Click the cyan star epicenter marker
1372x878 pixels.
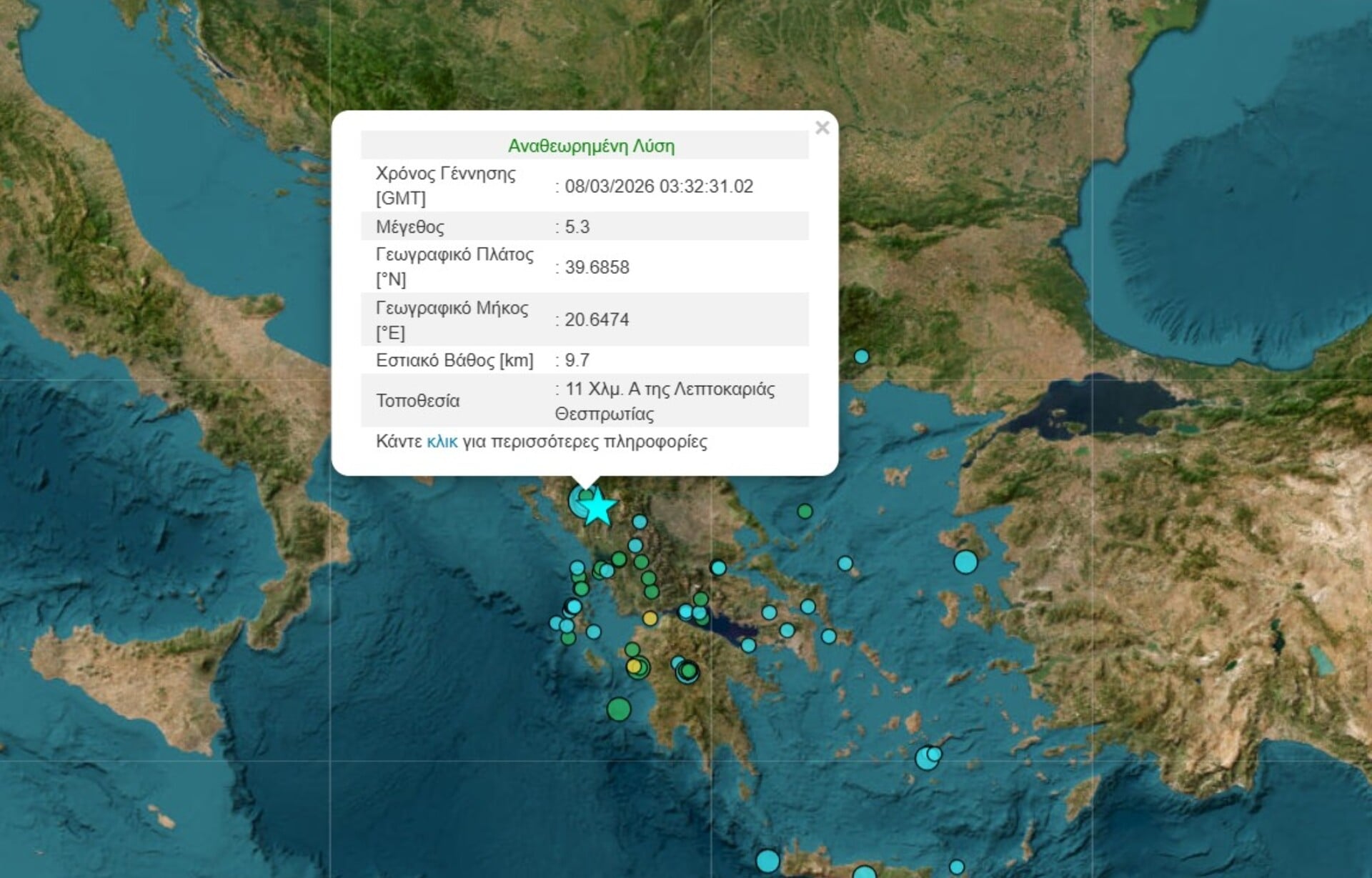[597, 508]
